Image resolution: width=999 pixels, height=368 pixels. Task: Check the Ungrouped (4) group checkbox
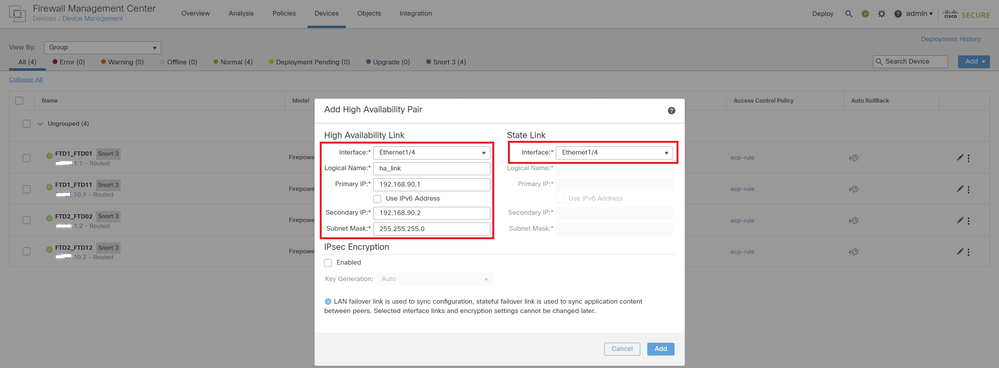(26, 124)
